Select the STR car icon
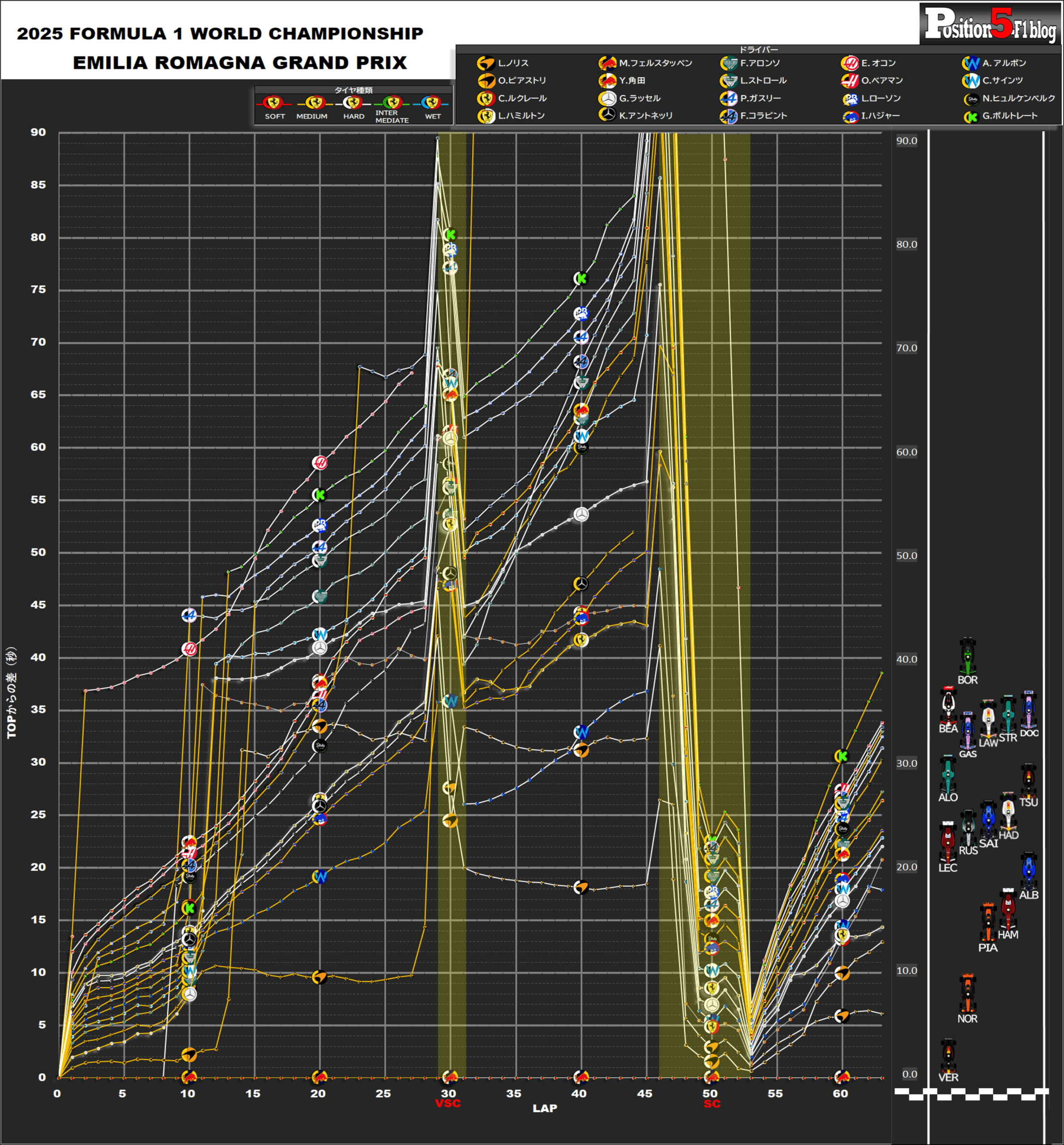 pyautogui.click(x=1008, y=714)
